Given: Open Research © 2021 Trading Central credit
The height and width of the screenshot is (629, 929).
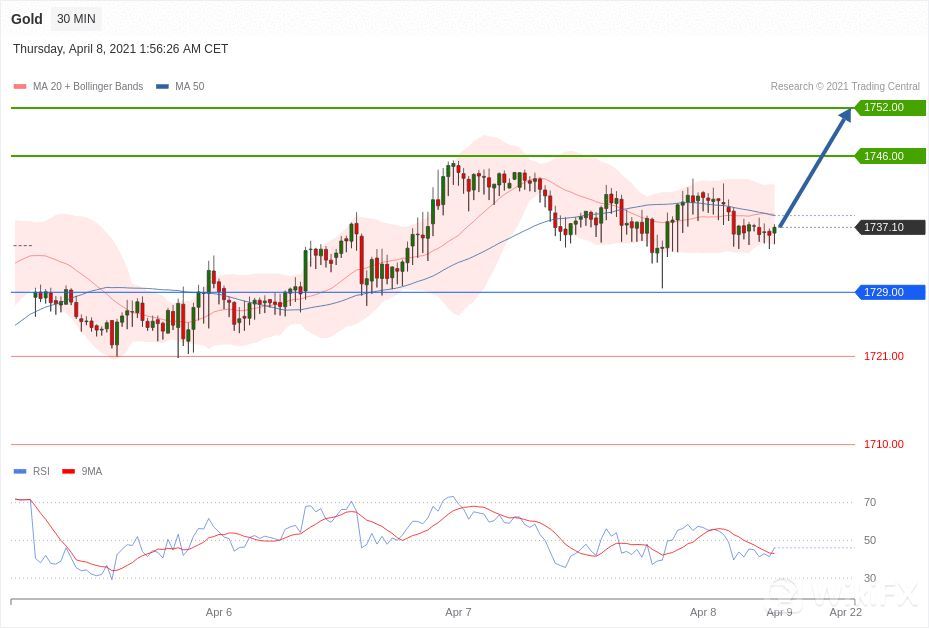Looking at the screenshot, I should (845, 86).
